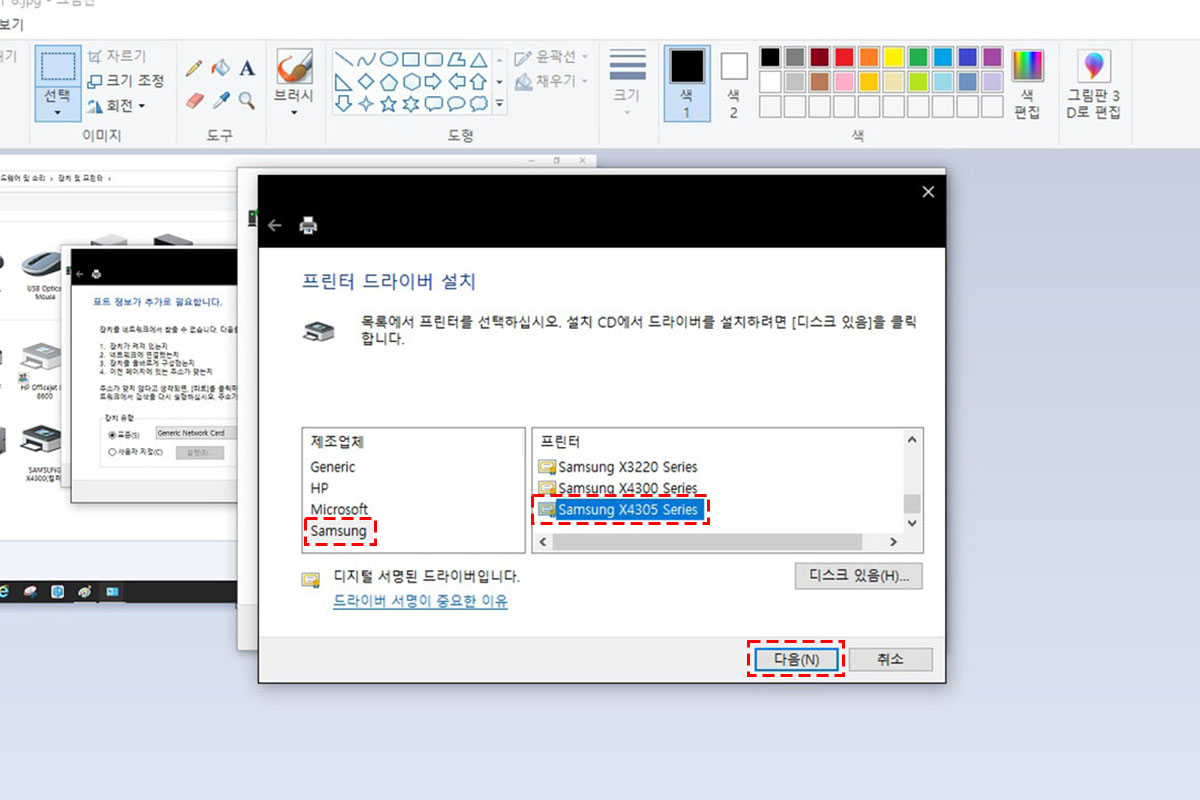Viewport: 1200px width, 800px height.
Task: Pick the Line shape
Action: click(x=343, y=60)
